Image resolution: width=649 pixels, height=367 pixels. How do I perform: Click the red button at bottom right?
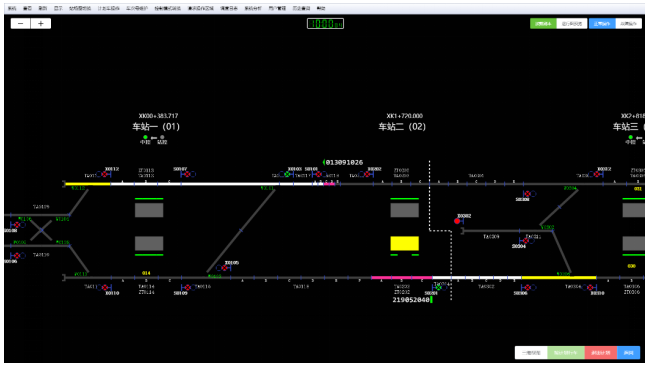(601, 353)
